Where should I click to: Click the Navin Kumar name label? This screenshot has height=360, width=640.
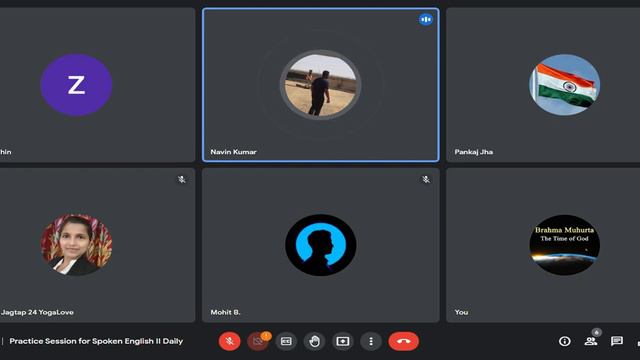233,152
